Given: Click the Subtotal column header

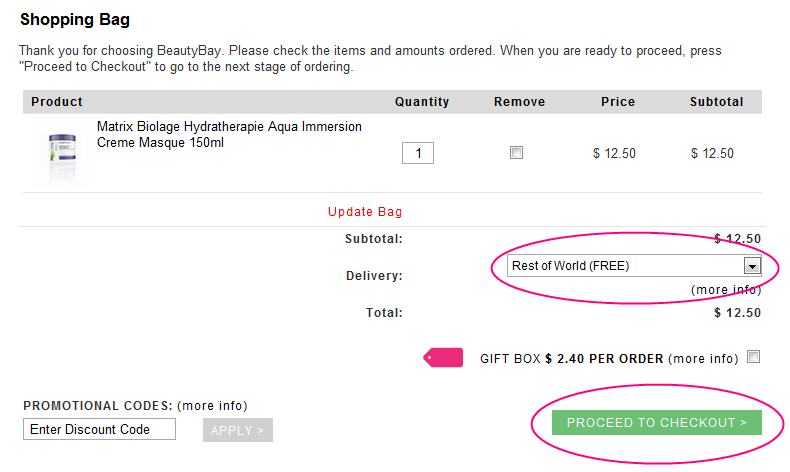Looking at the screenshot, I should [716, 102].
